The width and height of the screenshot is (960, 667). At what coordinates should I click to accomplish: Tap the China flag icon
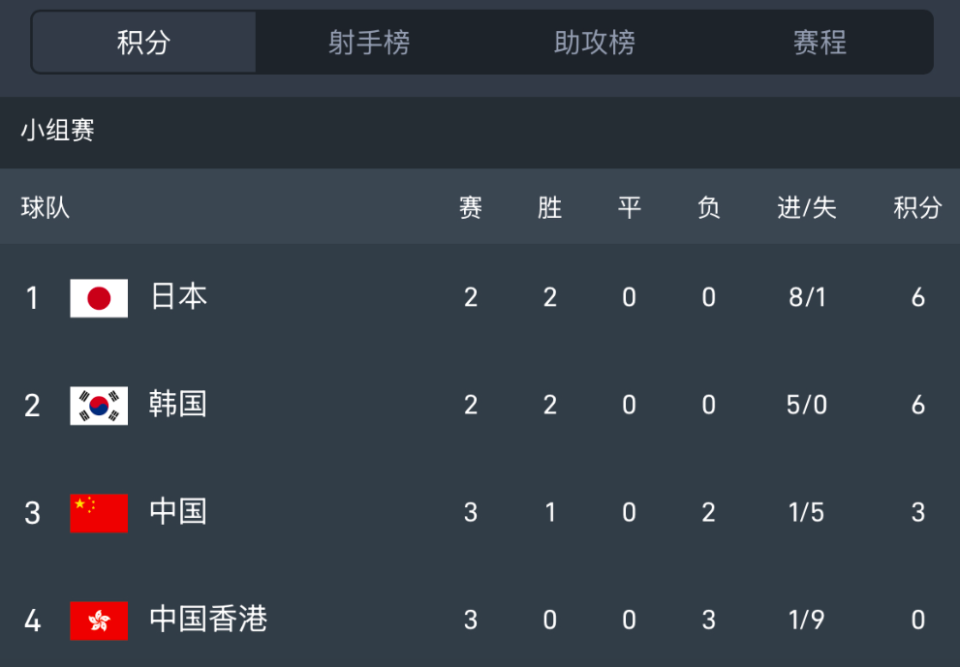tap(99, 513)
